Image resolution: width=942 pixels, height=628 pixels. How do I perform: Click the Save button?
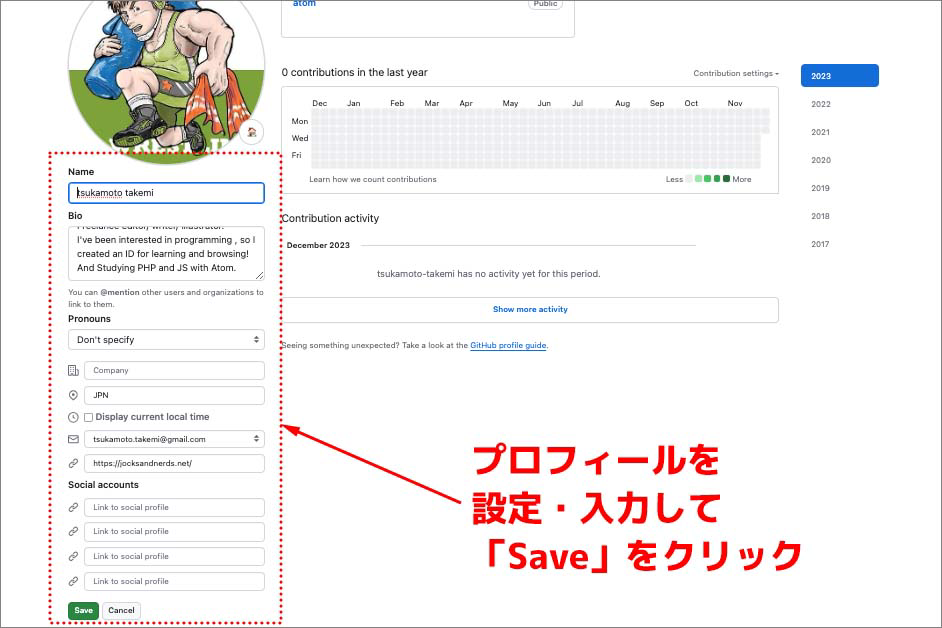pos(83,610)
